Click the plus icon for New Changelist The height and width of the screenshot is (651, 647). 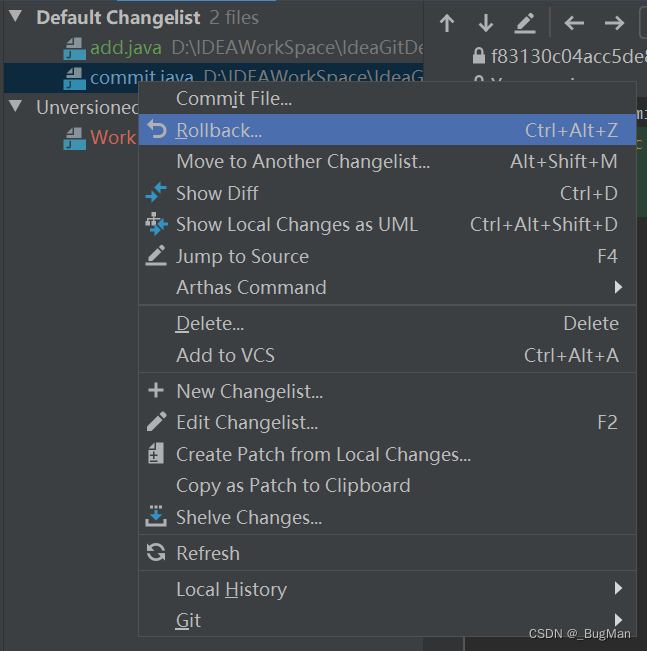tap(156, 391)
